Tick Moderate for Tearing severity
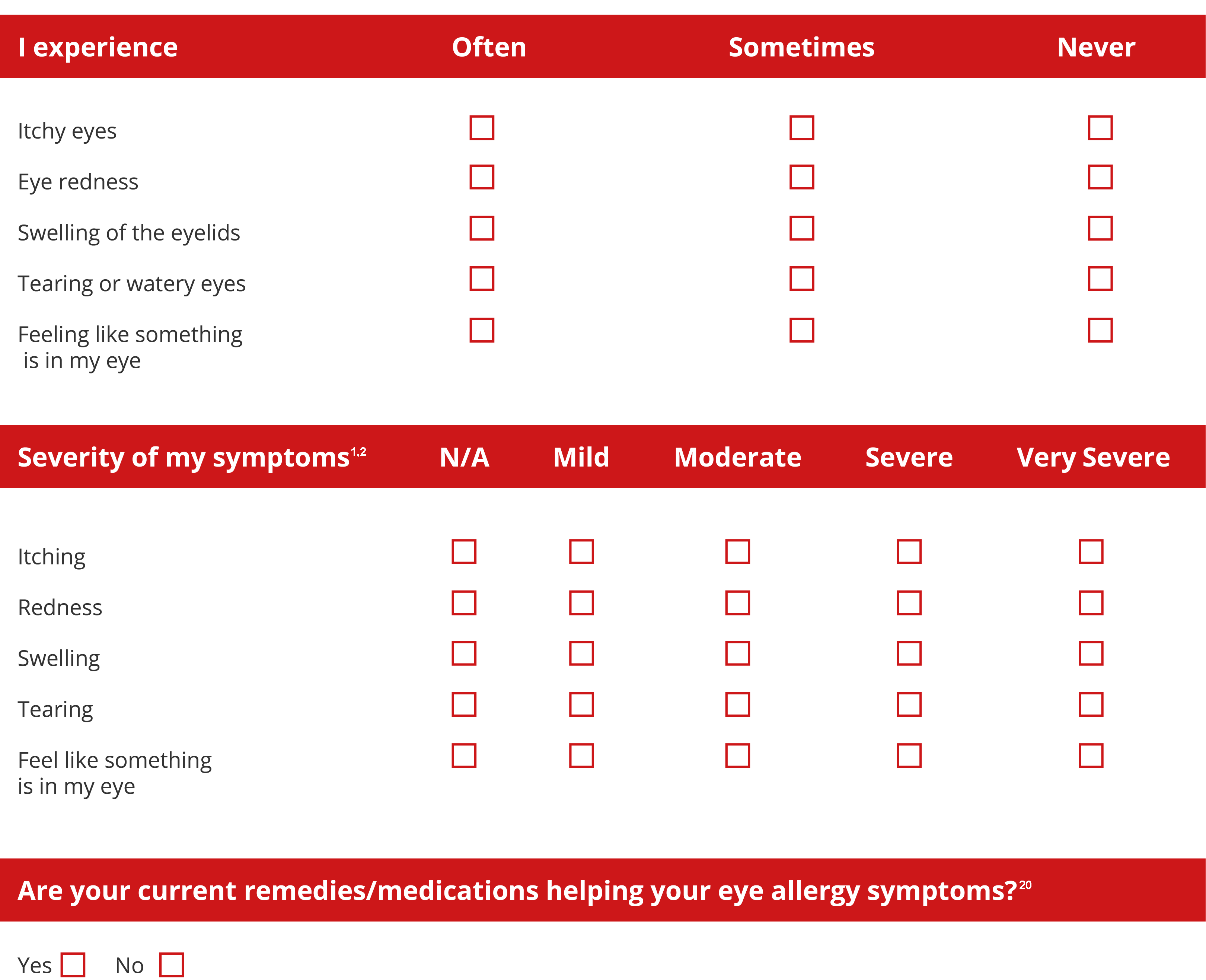The width and height of the screenshot is (1206, 980). [x=737, y=704]
